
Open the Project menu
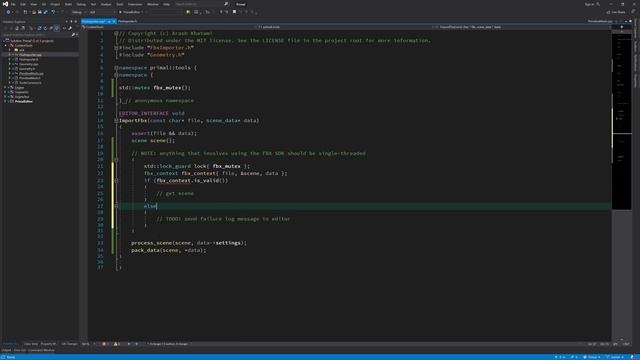55,4
